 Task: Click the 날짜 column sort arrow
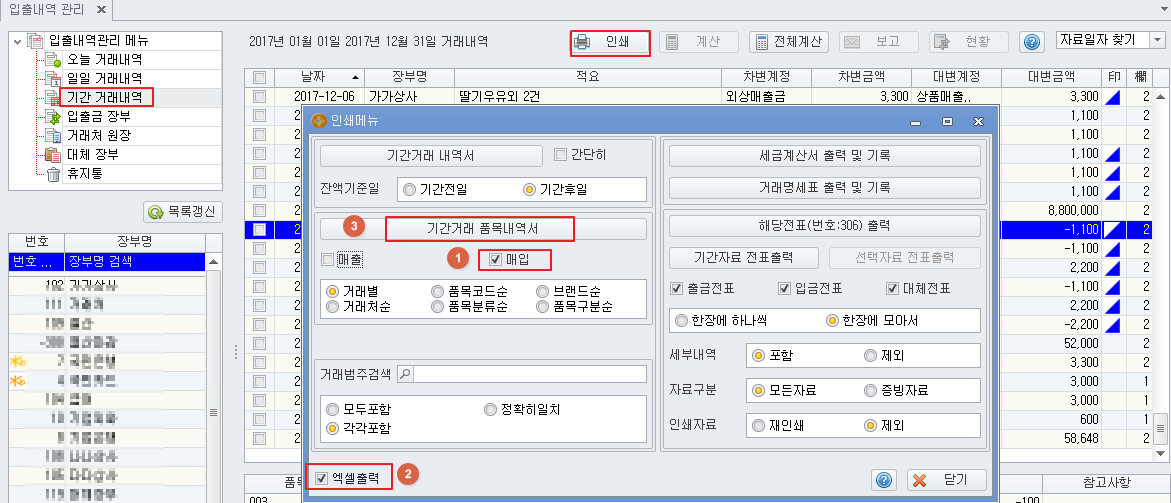pos(354,77)
